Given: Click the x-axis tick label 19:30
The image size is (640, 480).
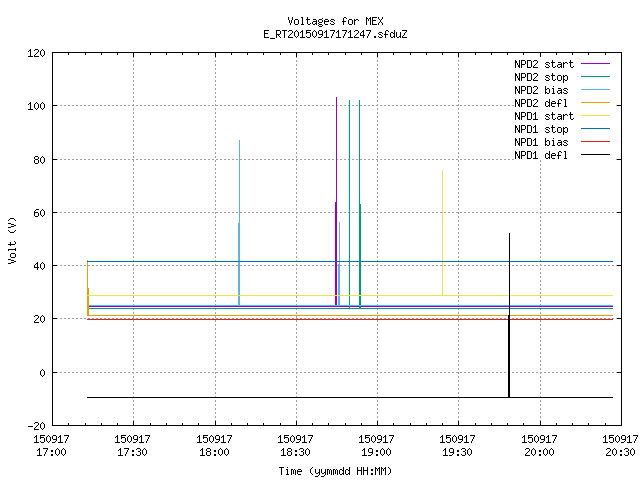Looking at the screenshot, I should coord(457,452).
